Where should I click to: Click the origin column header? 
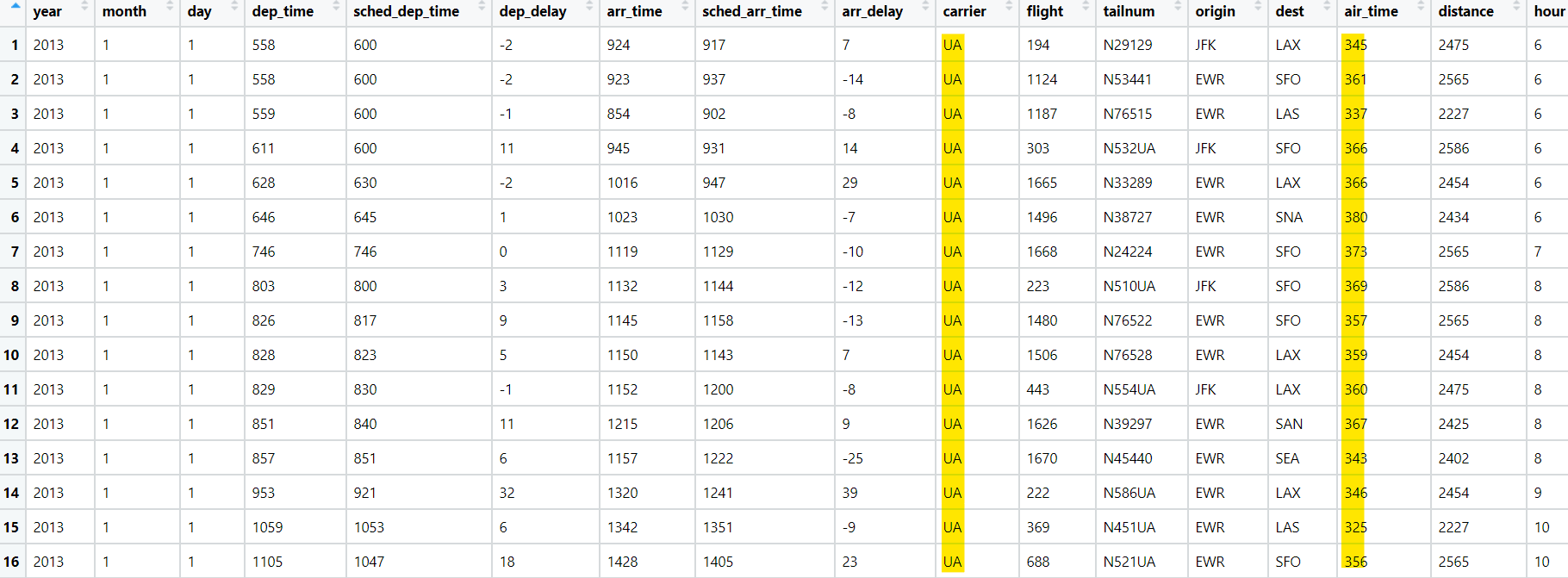(1215, 11)
